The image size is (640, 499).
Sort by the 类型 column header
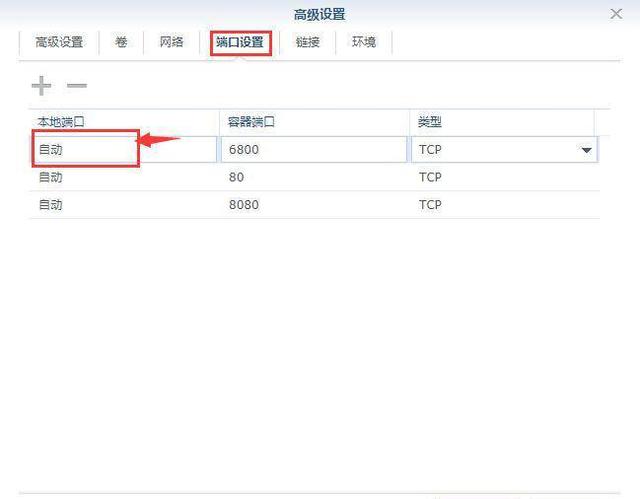[x=502, y=122]
